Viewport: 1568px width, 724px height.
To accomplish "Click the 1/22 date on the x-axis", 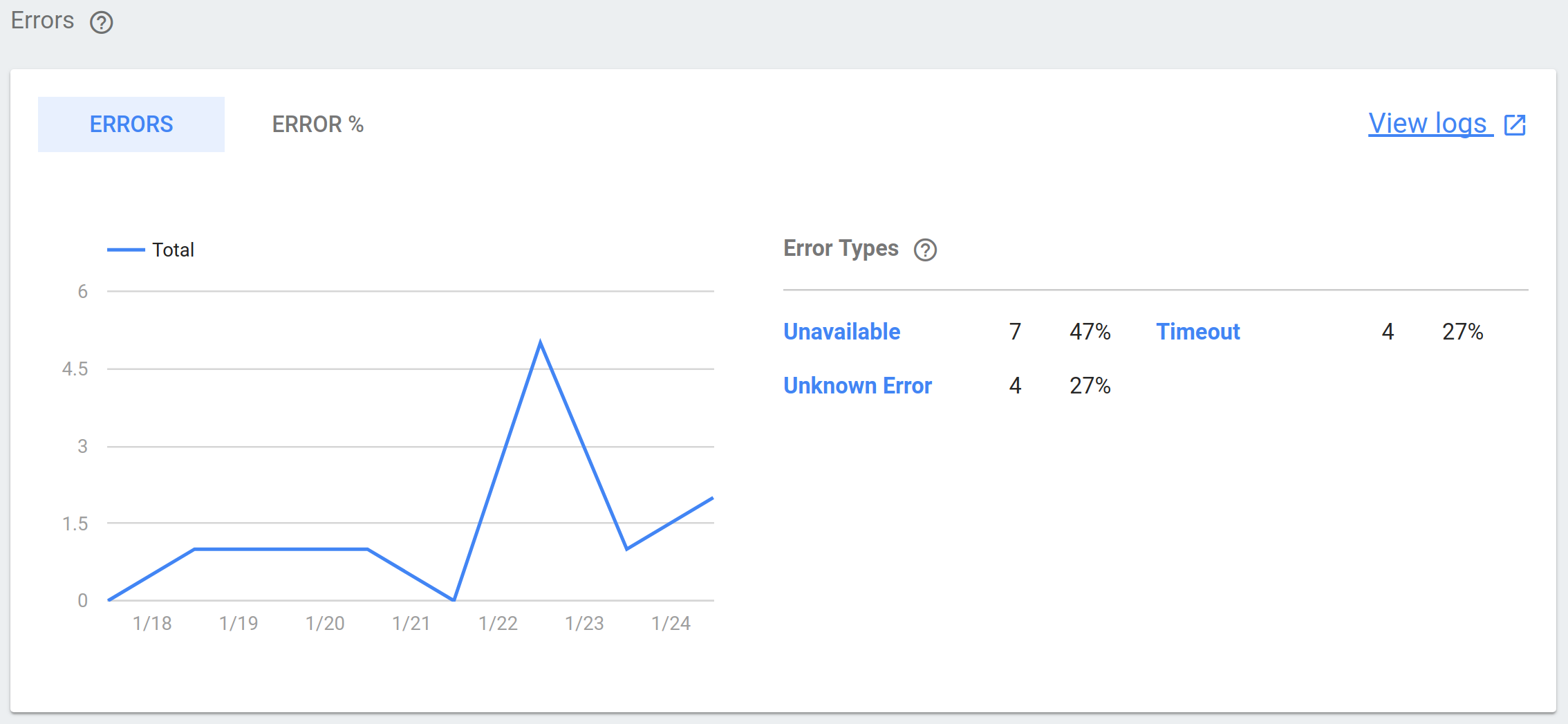I will coord(498,624).
